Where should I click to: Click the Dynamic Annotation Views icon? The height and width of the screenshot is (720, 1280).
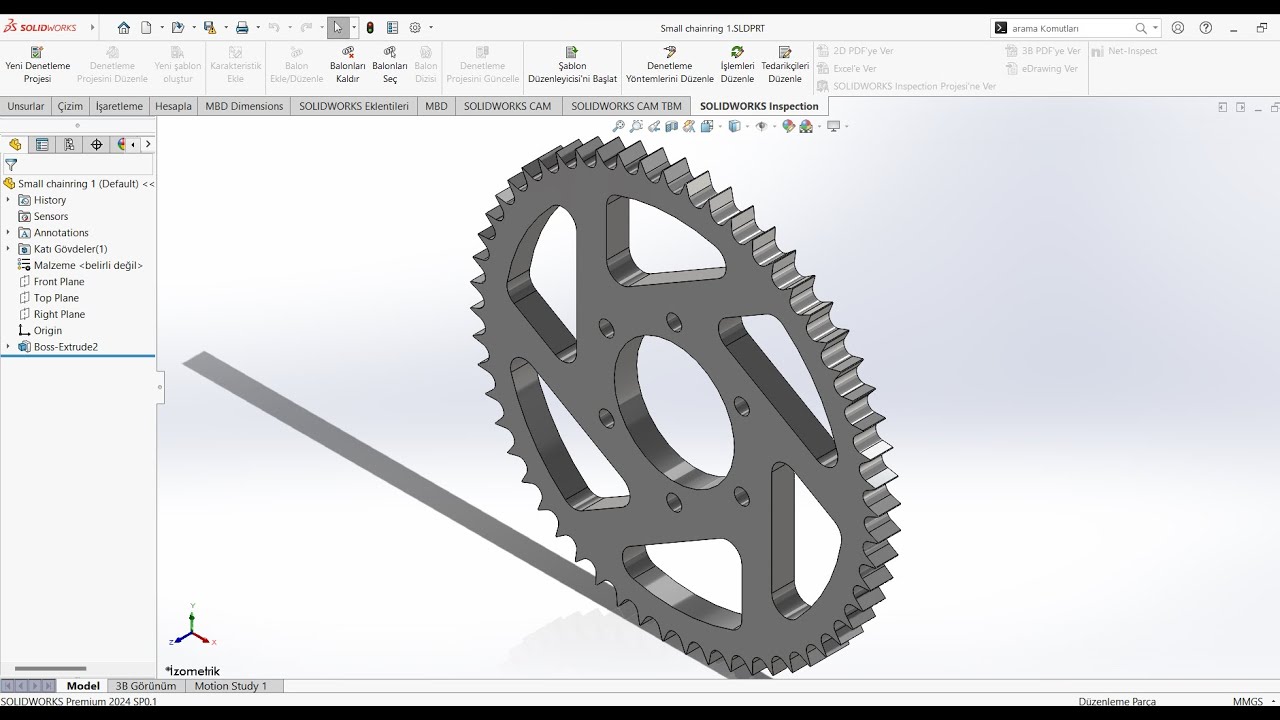(x=689, y=126)
